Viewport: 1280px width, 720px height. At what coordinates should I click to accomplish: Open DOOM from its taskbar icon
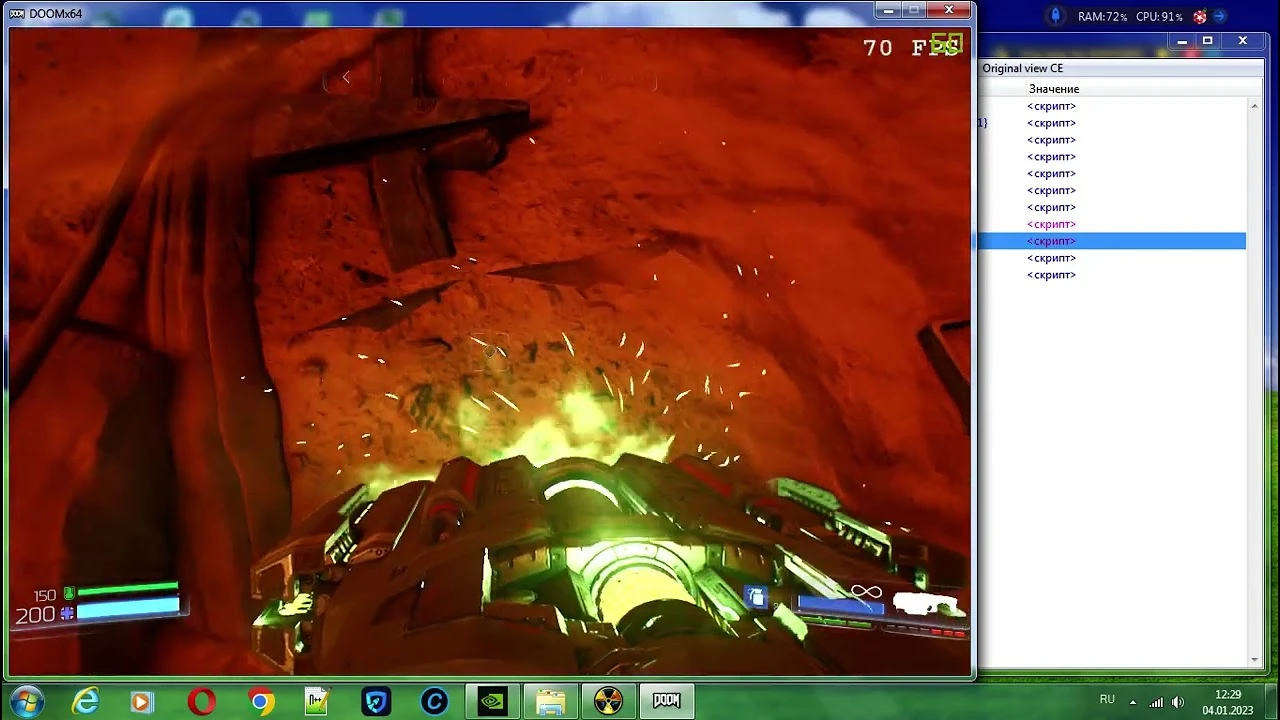point(666,700)
